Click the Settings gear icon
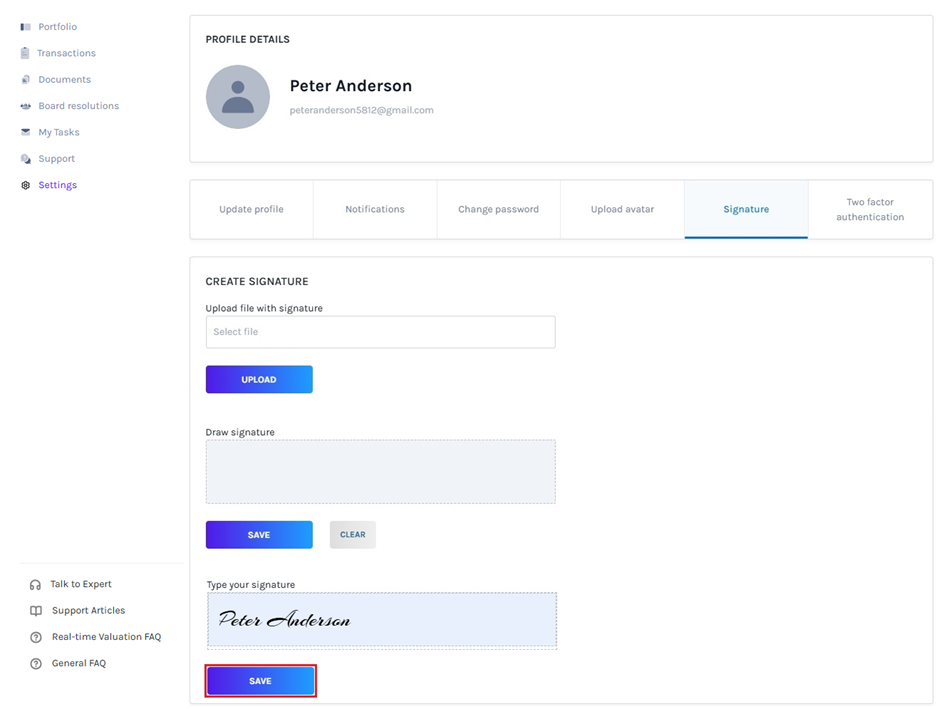This screenshot has height=709, width=939. click(x=25, y=185)
